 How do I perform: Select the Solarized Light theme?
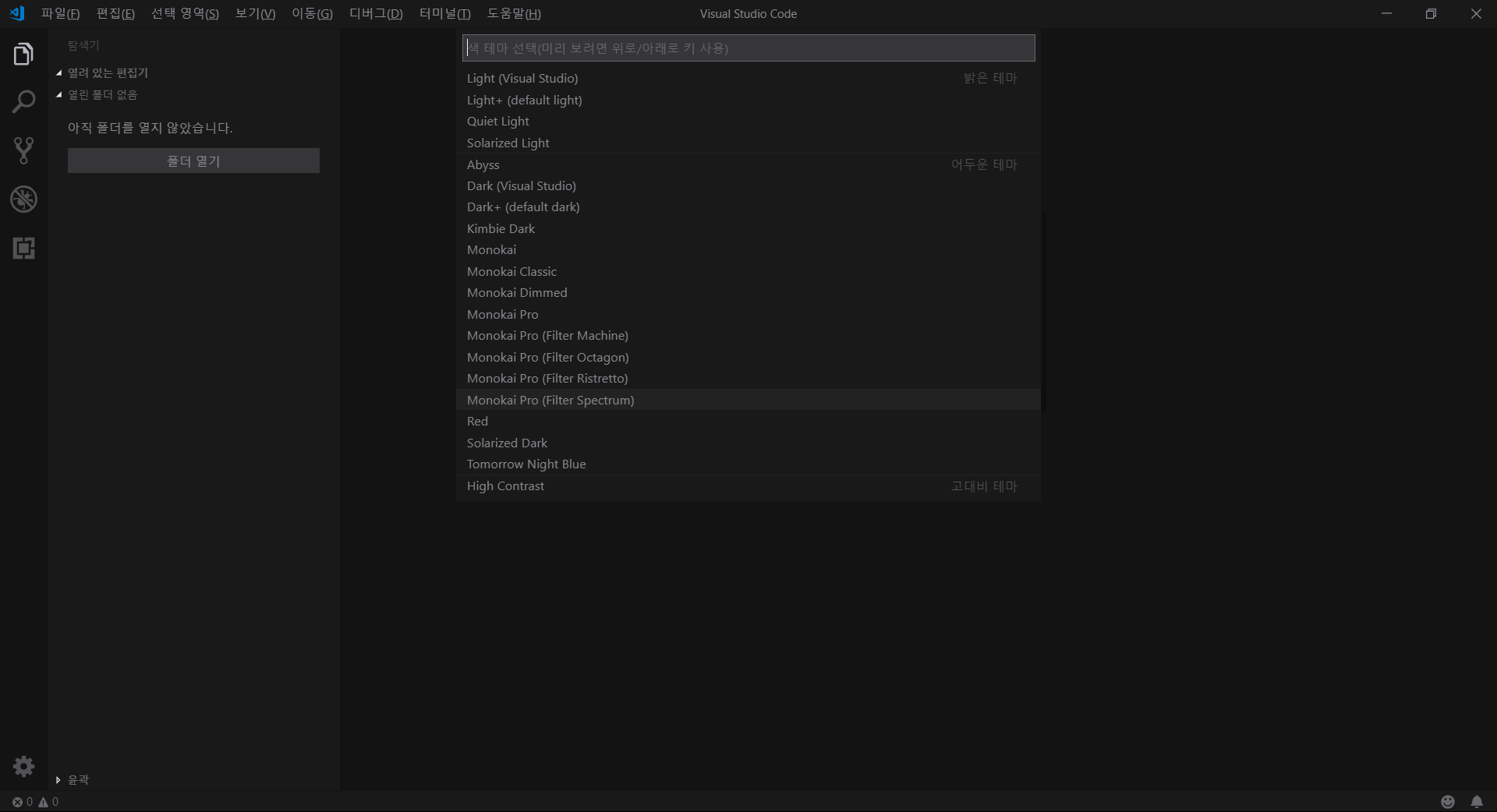(x=748, y=143)
